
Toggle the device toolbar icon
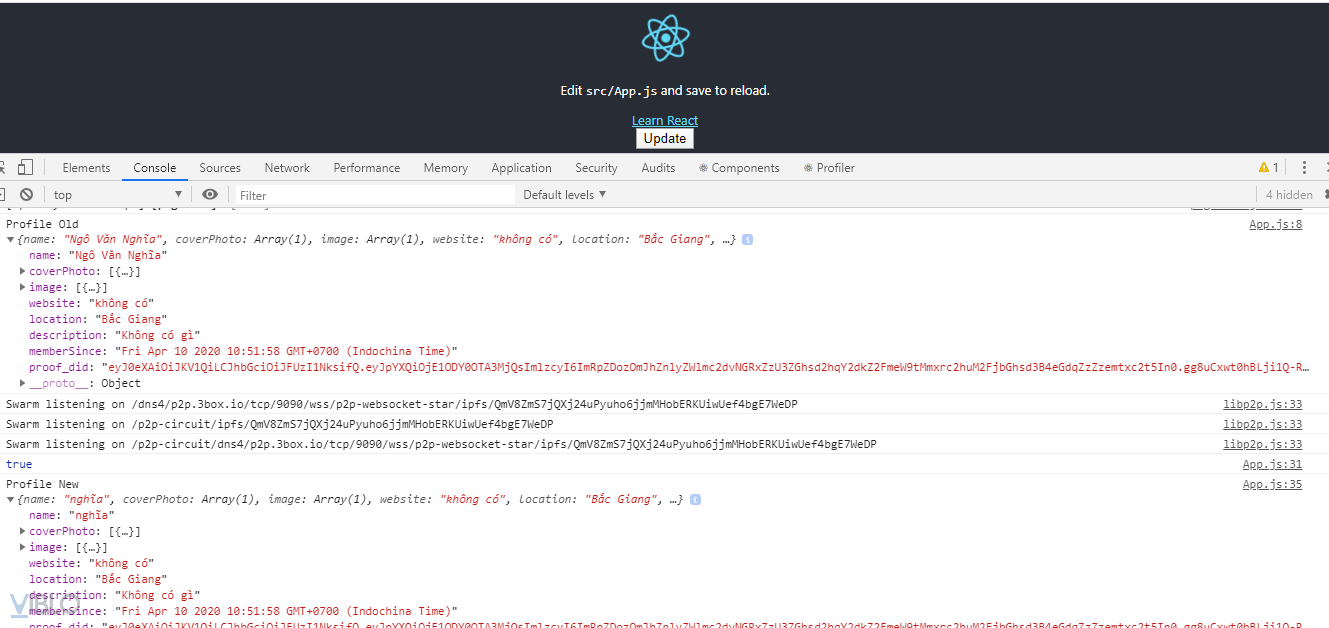26,168
